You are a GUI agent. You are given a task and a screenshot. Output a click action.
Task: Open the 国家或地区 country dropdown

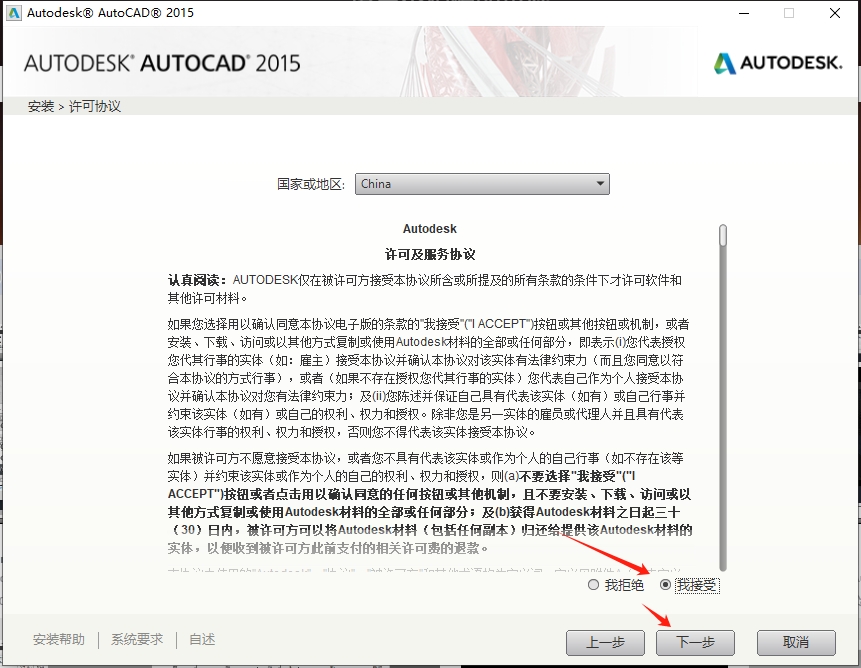click(x=482, y=184)
